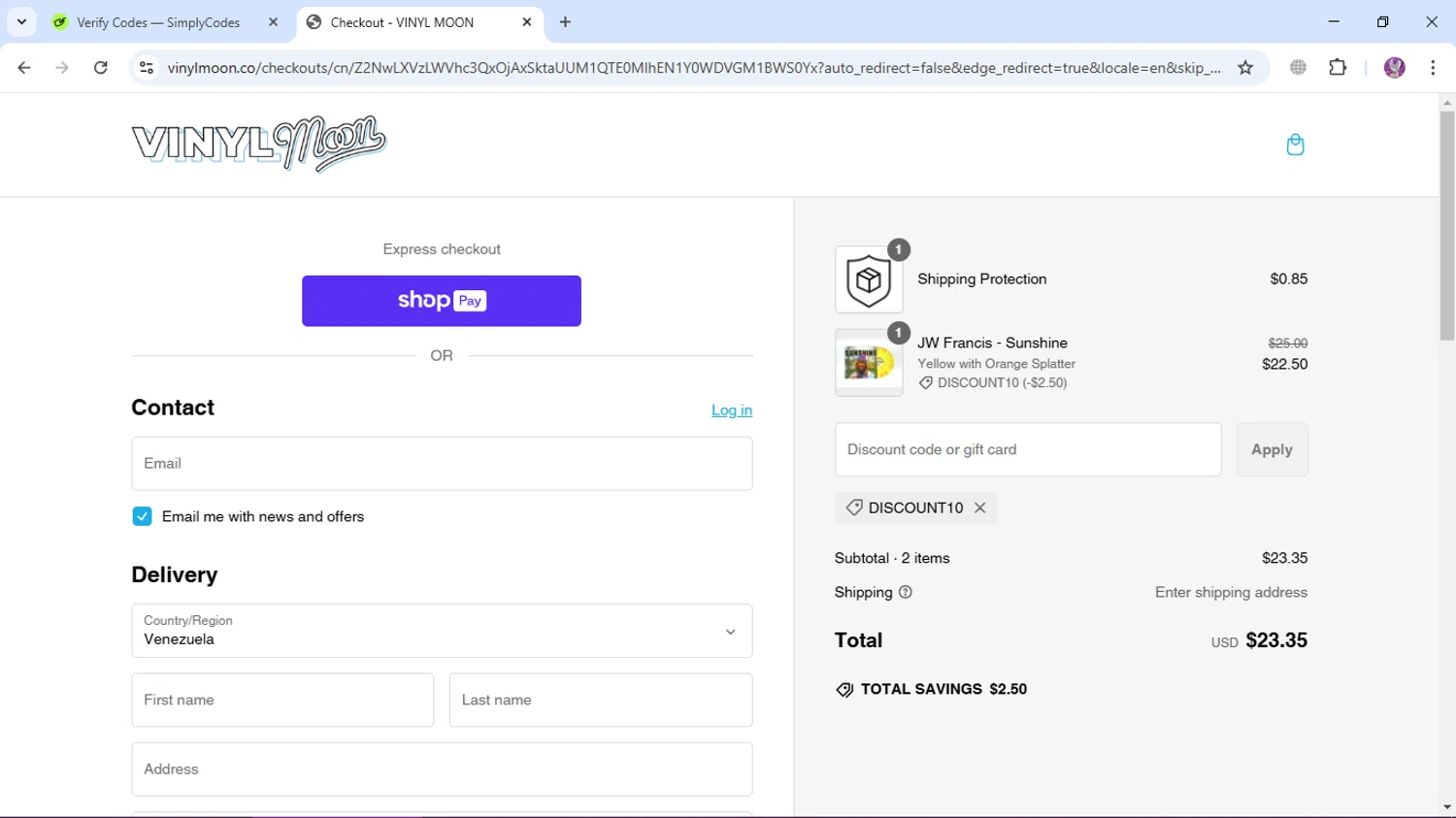Click the Subtotal · 2 items label
Viewport: 1456px width, 818px height.
[892, 558]
